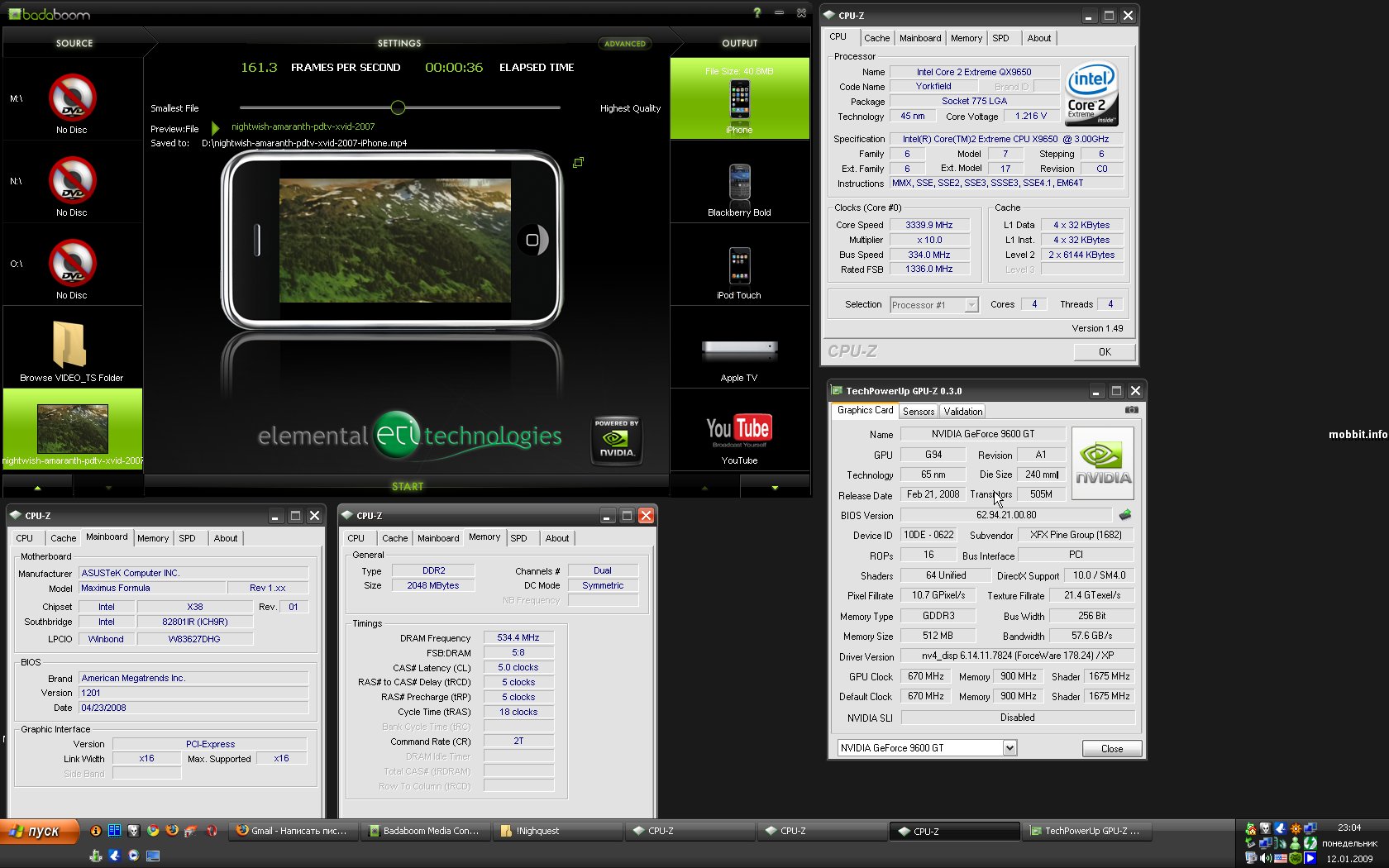The image size is (1389, 868).
Task: Launch Firefox from quick launch bar
Action: click(x=172, y=831)
